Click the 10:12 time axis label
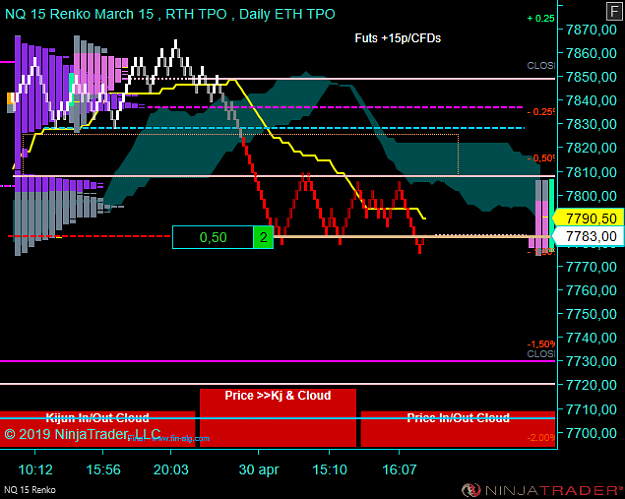Screen dimensions: 625x499 (35, 470)
